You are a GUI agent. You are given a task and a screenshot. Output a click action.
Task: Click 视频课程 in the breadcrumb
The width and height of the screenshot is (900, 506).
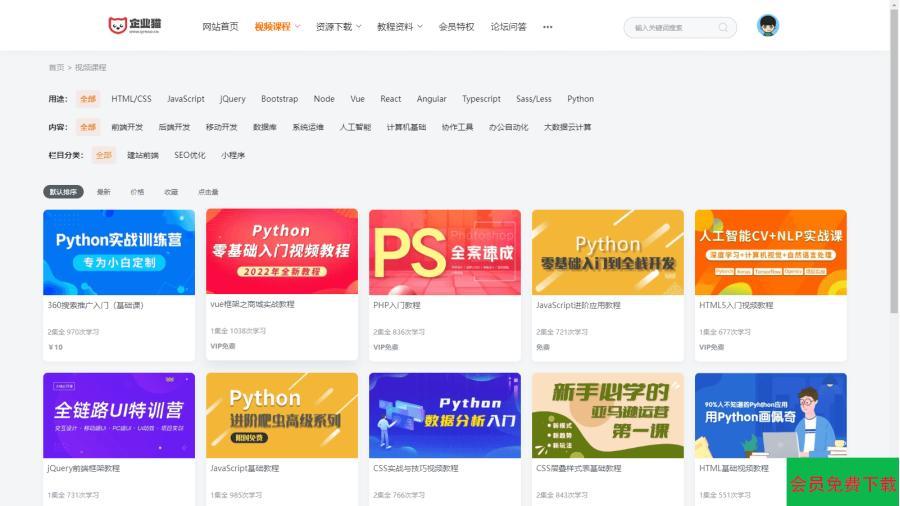coord(91,68)
